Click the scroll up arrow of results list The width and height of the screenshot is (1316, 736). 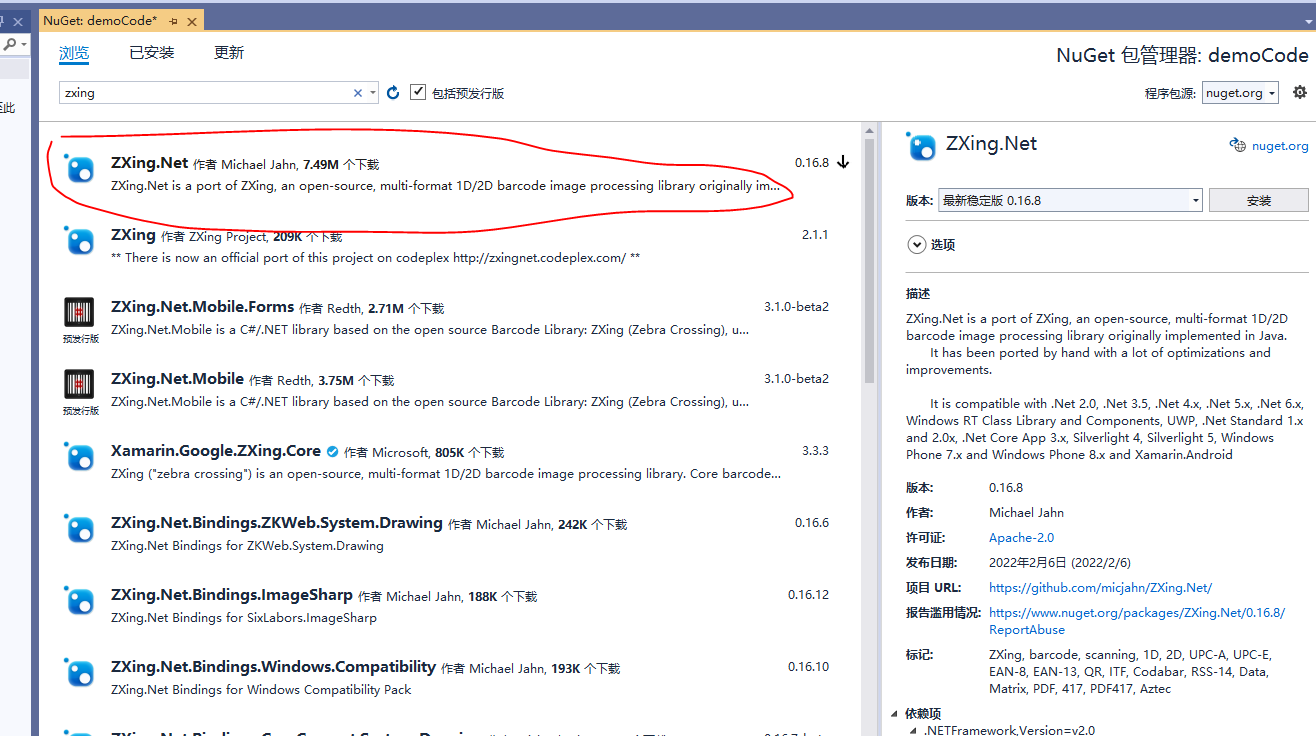pos(869,130)
